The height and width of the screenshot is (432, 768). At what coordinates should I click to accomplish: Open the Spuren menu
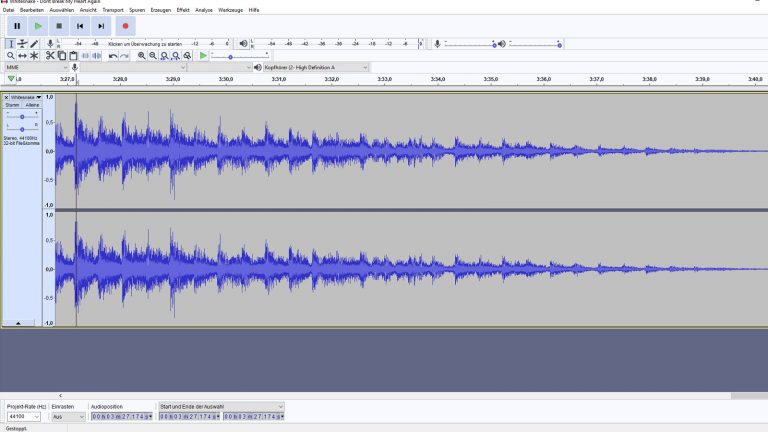[x=137, y=9]
